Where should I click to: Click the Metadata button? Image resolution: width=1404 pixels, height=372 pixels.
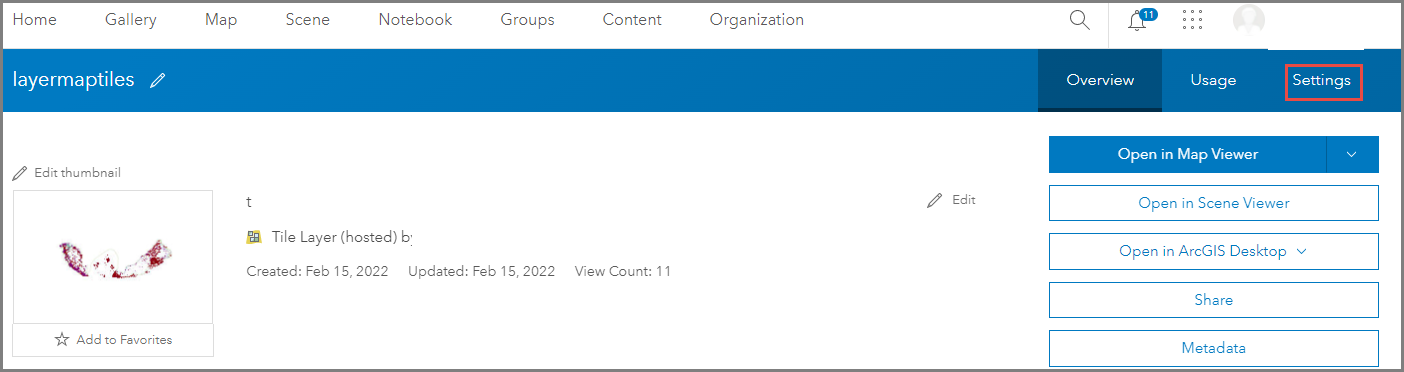click(1214, 348)
